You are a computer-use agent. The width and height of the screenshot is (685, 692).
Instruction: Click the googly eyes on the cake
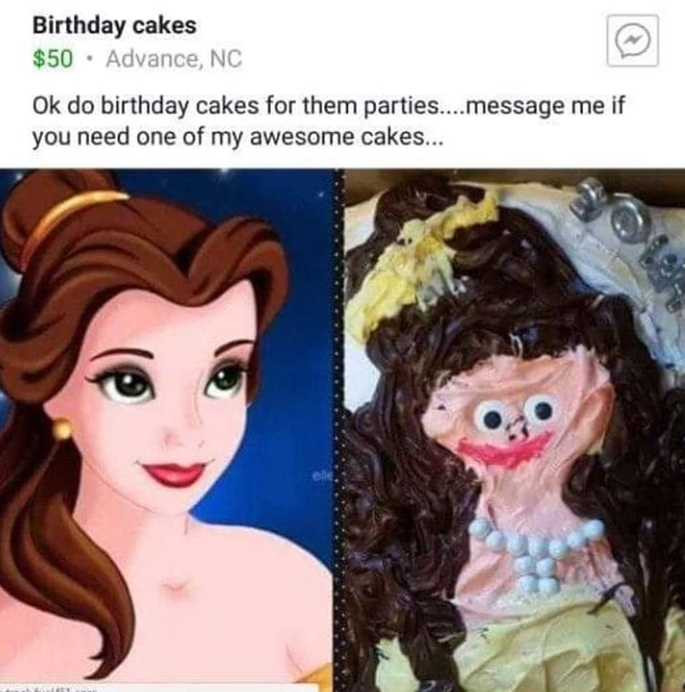pos(514,414)
